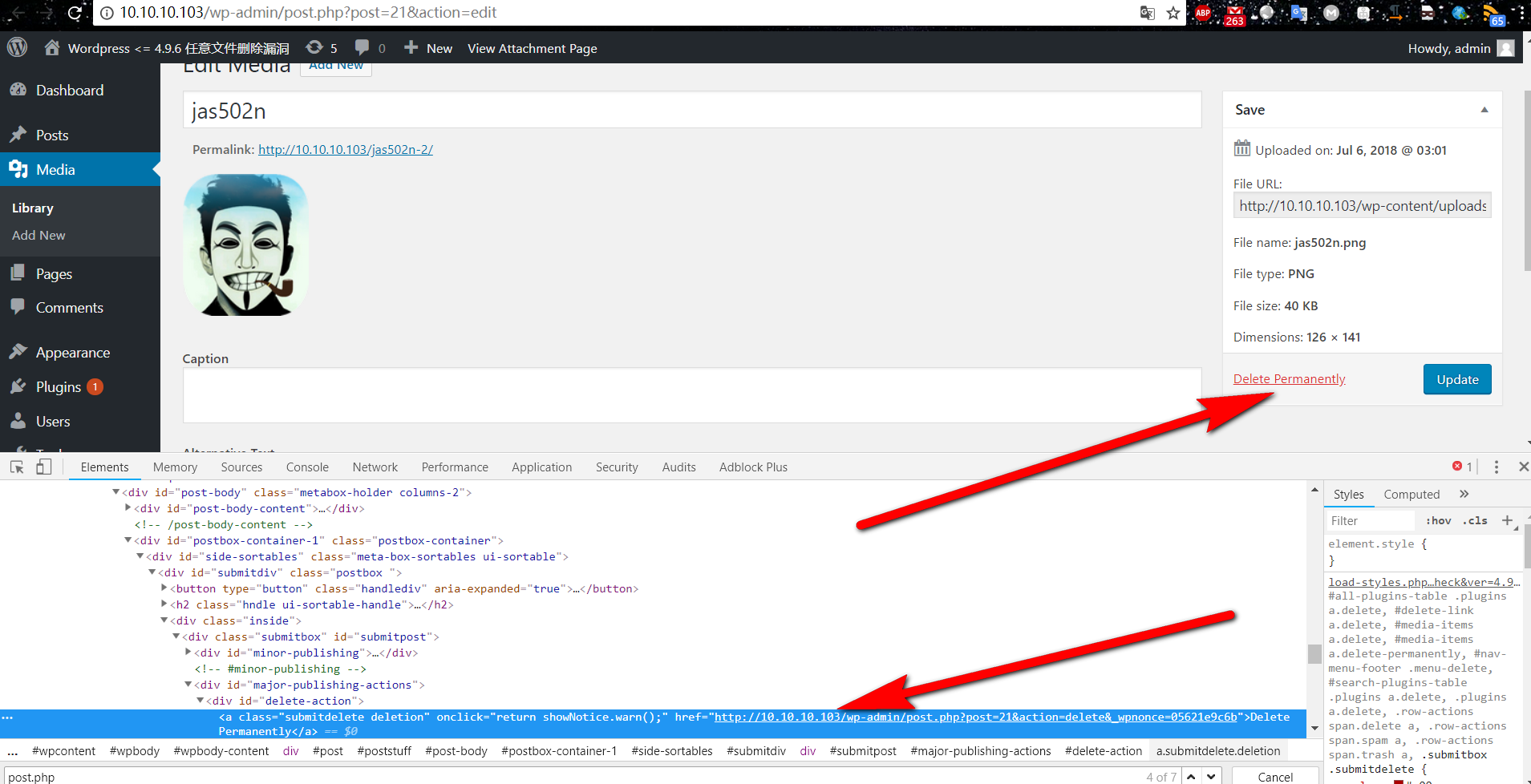Open the DevTools three-dot customize menu
Image resolution: width=1531 pixels, height=784 pixels.
pos(1497,467)
